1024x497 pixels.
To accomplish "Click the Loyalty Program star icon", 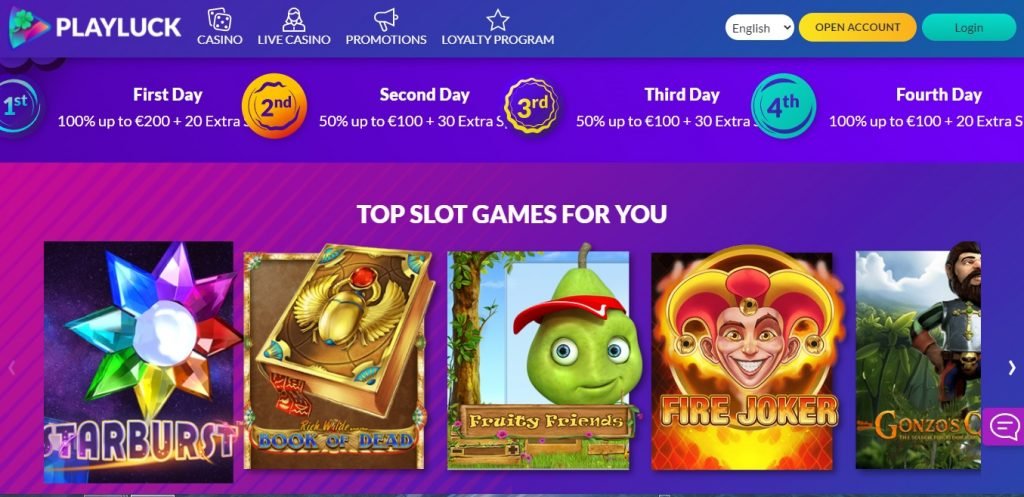I will 498,20.
